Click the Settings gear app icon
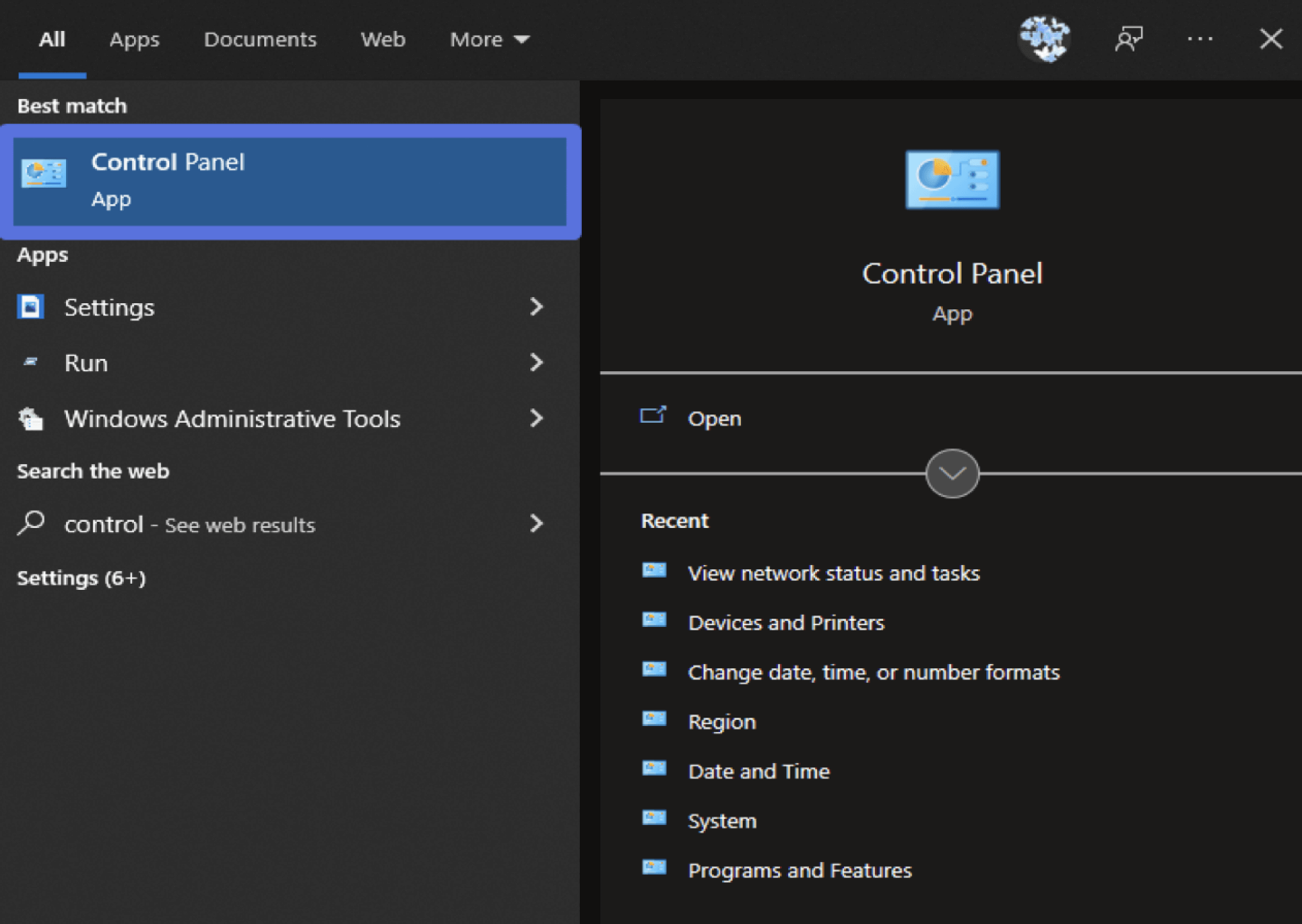 pos(31,307)
